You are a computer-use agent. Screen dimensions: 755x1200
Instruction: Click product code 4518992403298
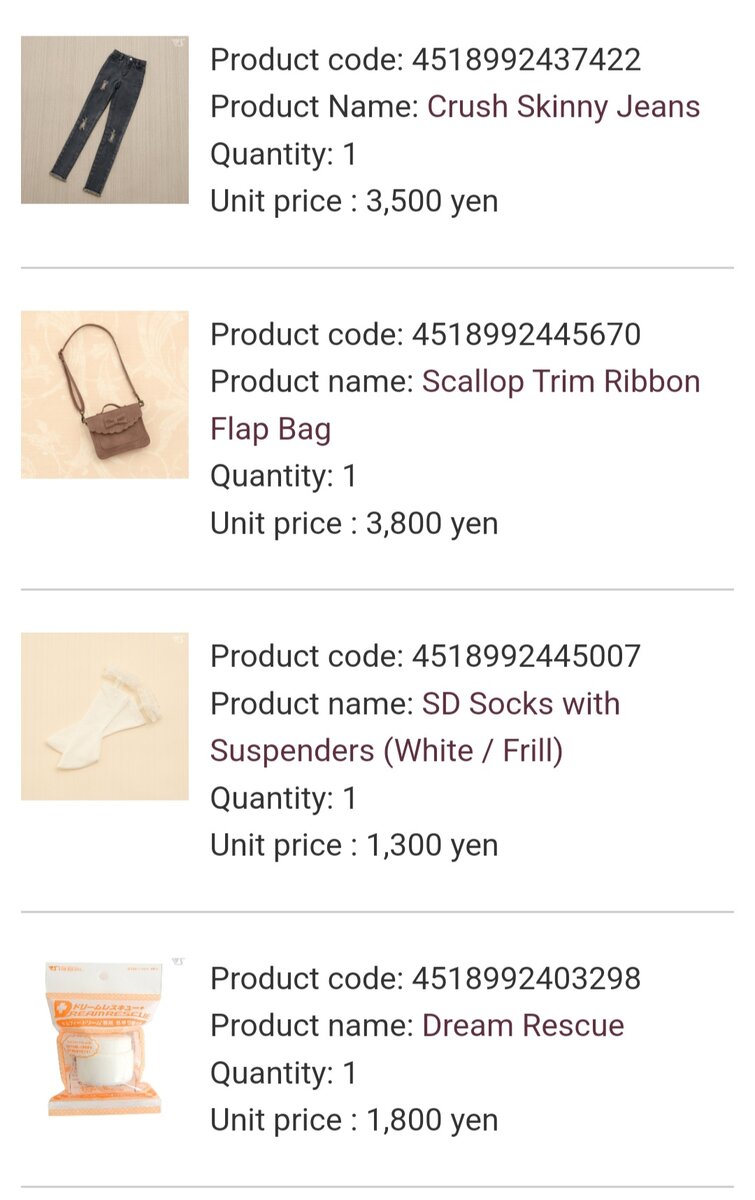point(526,979)
